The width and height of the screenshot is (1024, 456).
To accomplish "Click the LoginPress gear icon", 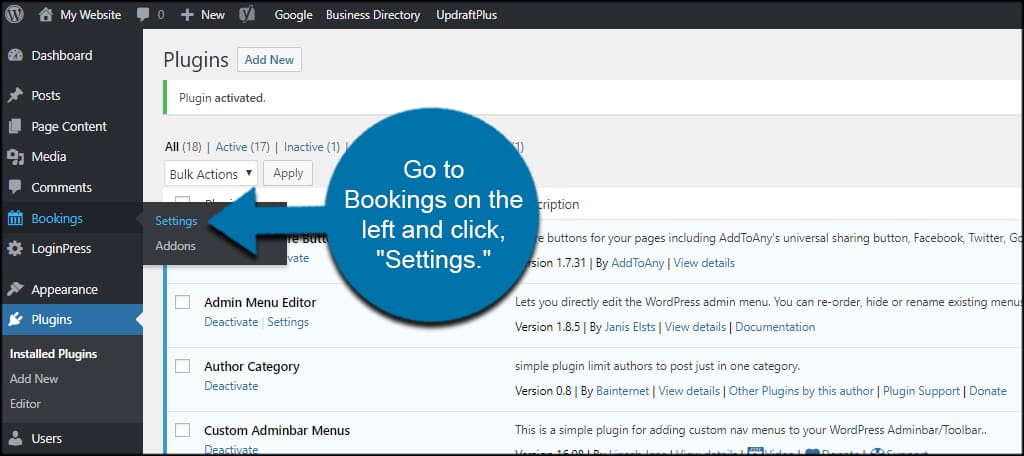I will coord(16,248).
